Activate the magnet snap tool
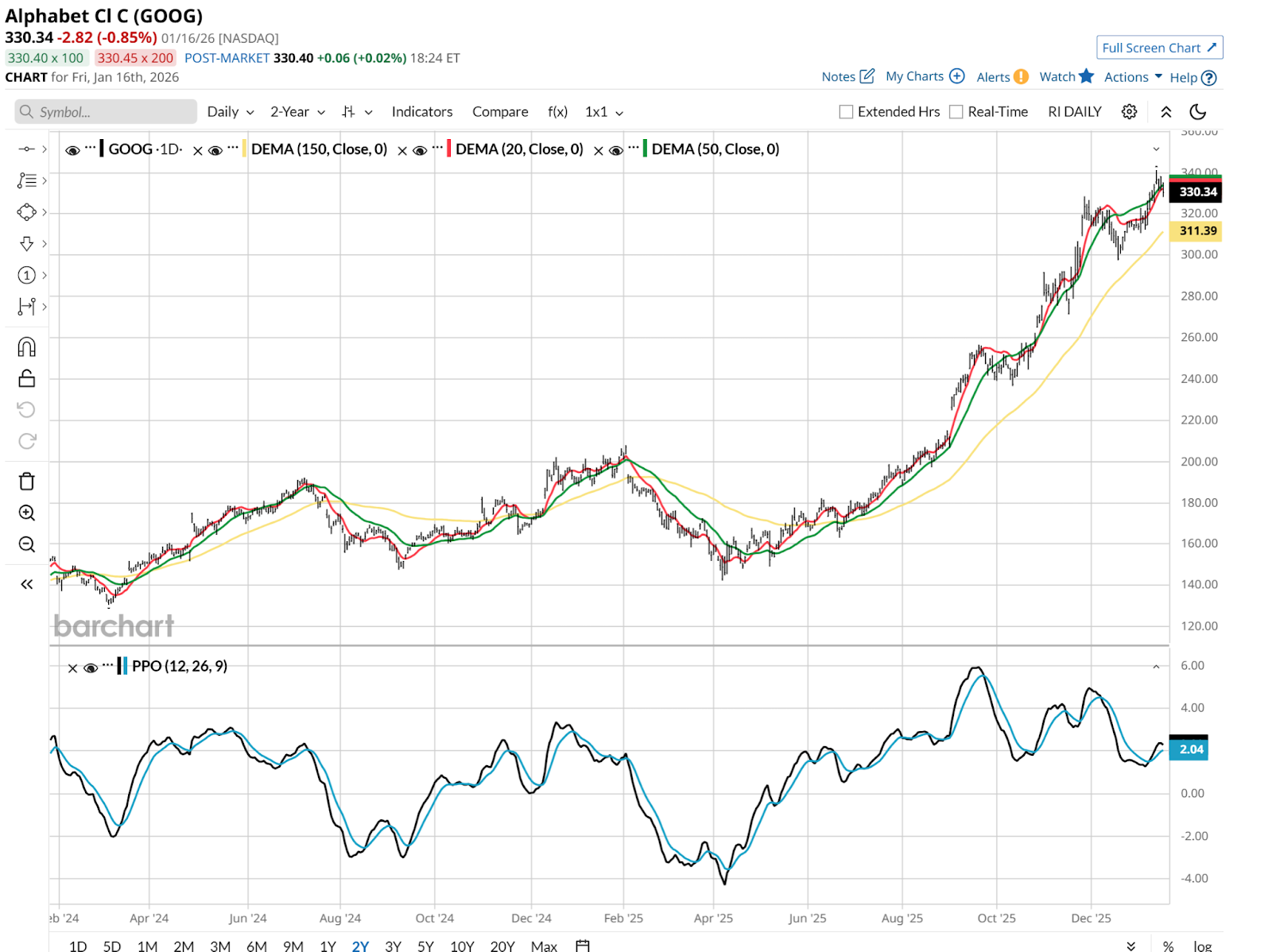The width and height of the screenshot is (1272, 952). (x=26, y=347)
